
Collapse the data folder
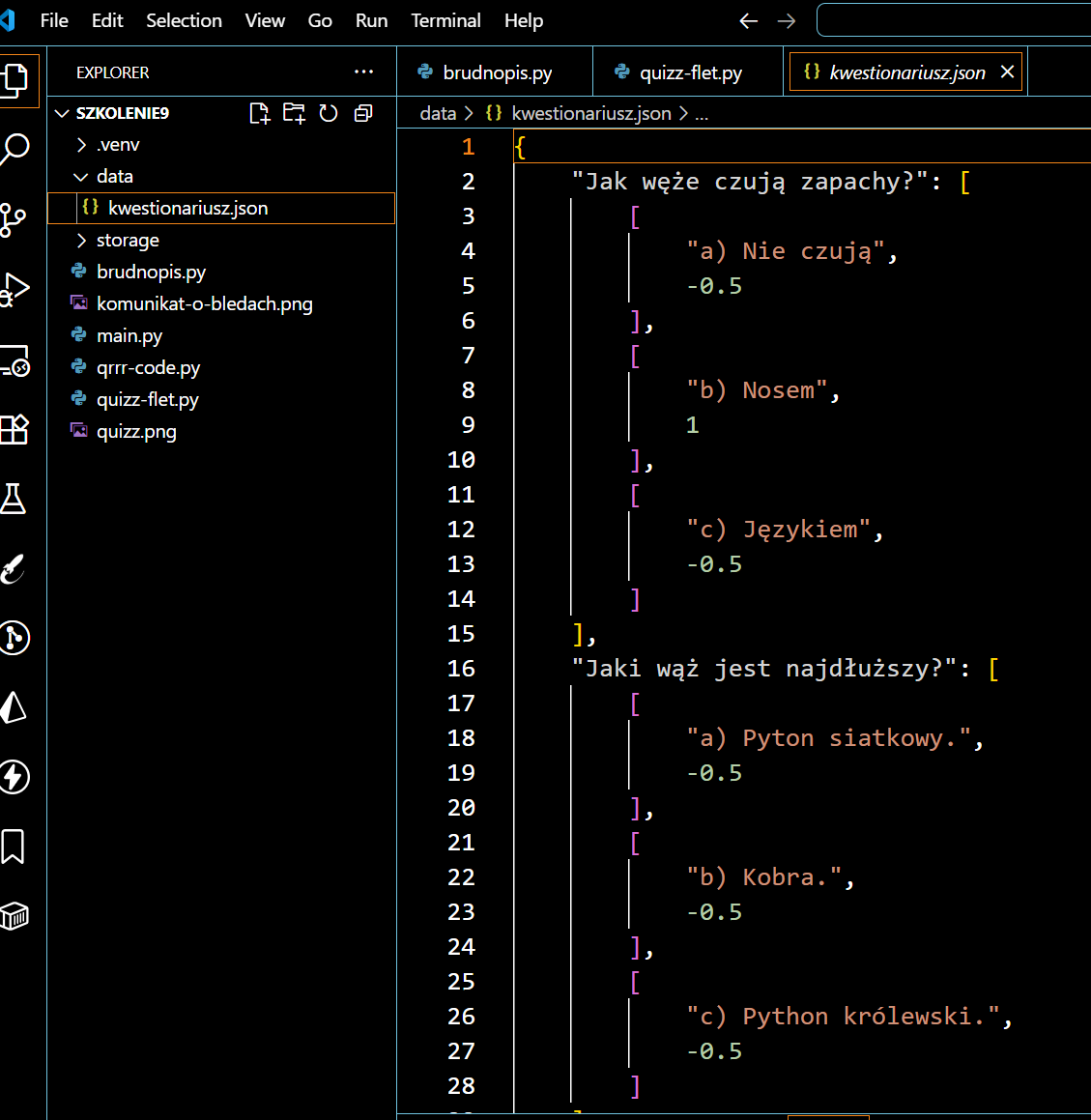tap(81, 177)
